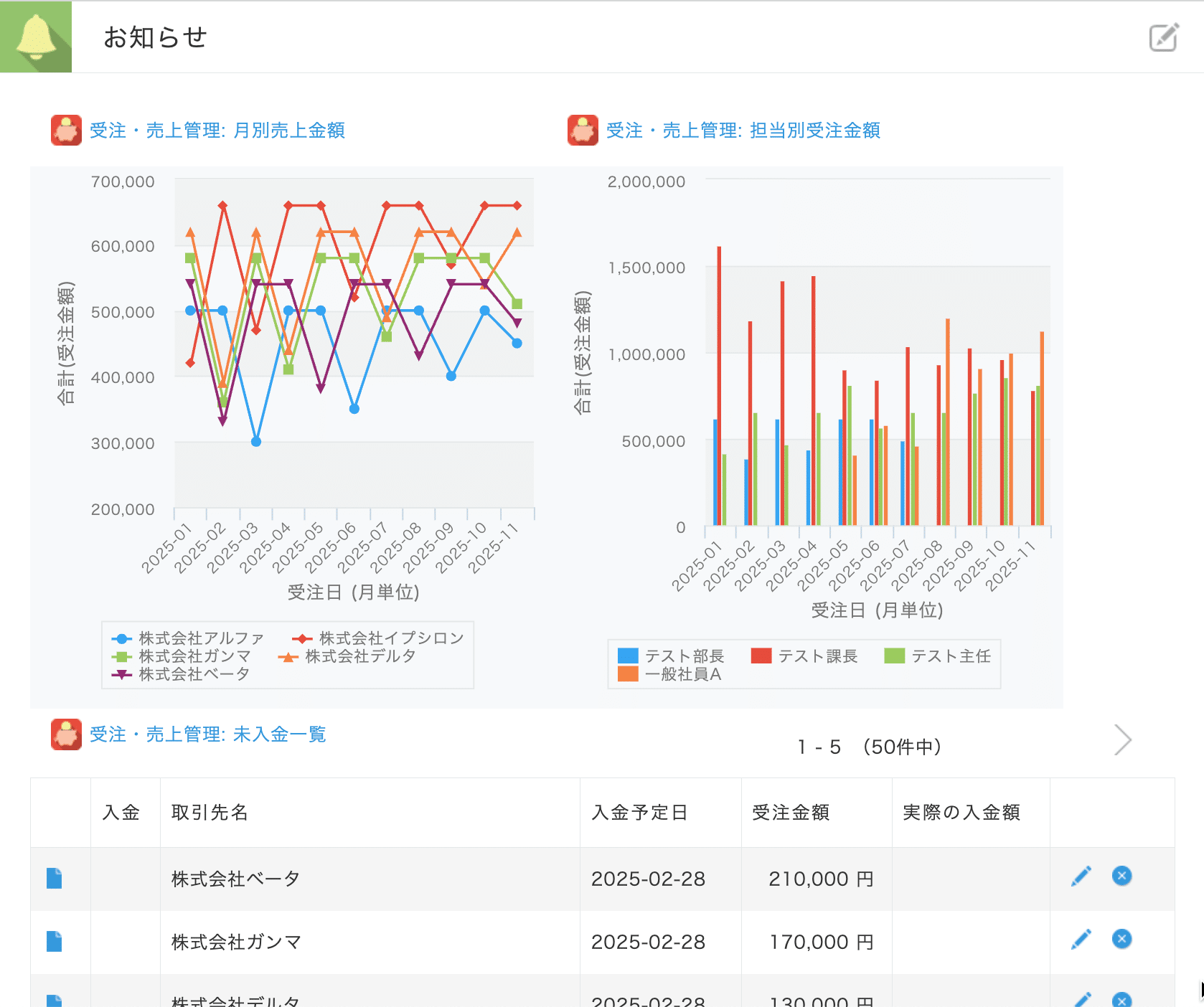Open 受注・売上管理: 担当別受注金額 link
The image size is (1204, 1007).
(743, 131)
